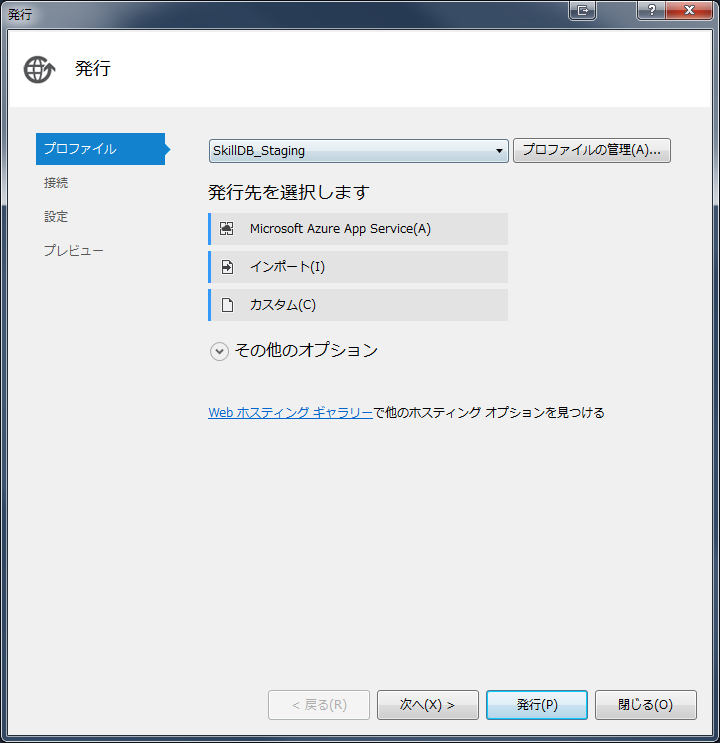Close the publish dialog window
Image resolution: width=720 pixels, height=743 pixels.
(x=689, y=10)
